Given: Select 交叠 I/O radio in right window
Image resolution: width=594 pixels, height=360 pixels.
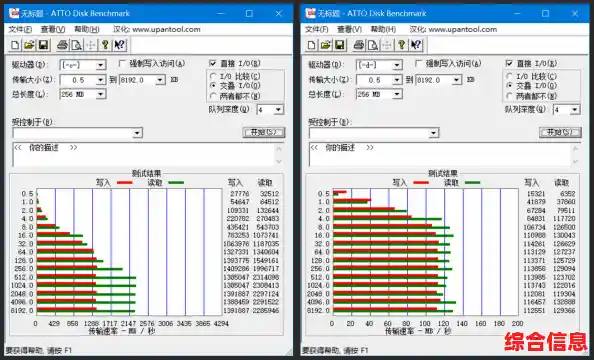Looking at the screenshot, I should [510, 86].
